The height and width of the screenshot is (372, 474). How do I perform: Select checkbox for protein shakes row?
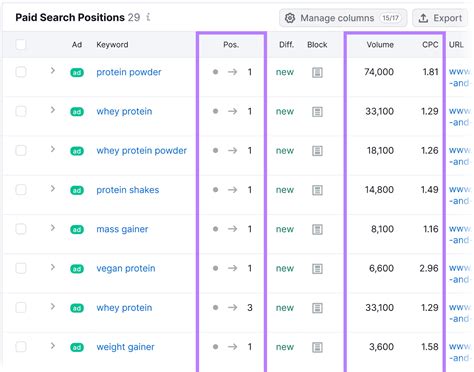click(21, 190)
